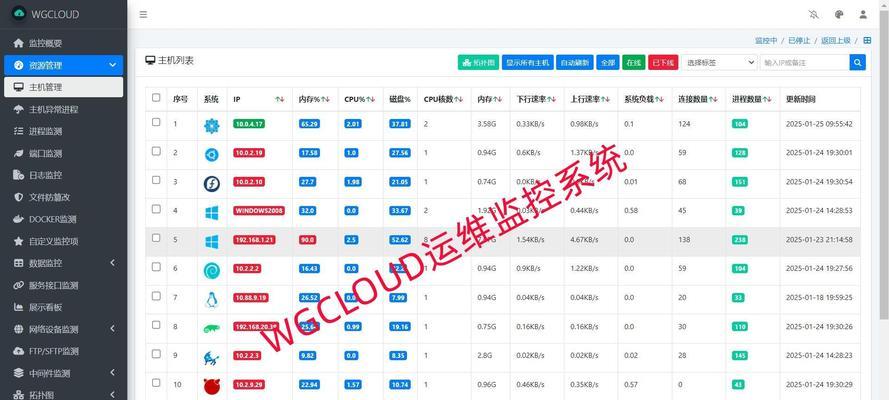Check the row for host 10.2.2.3
Viewport: 889px width, 400px height.
(x=156, y=353)
